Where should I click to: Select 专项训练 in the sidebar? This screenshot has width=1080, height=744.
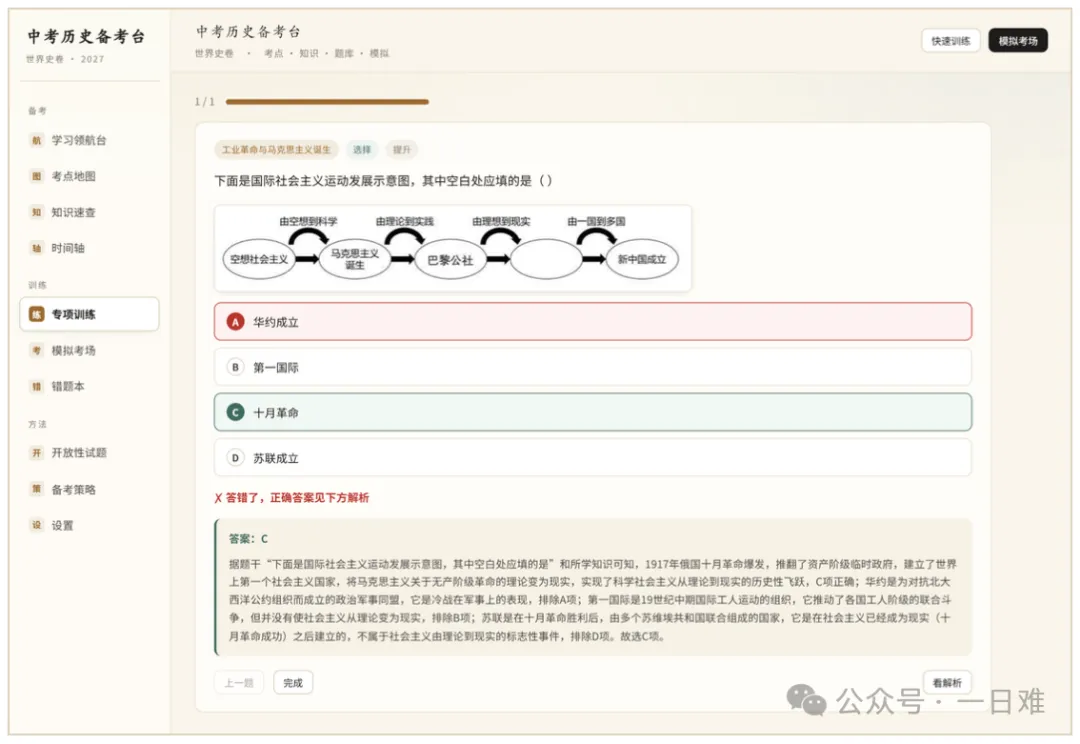click(90, 314)
